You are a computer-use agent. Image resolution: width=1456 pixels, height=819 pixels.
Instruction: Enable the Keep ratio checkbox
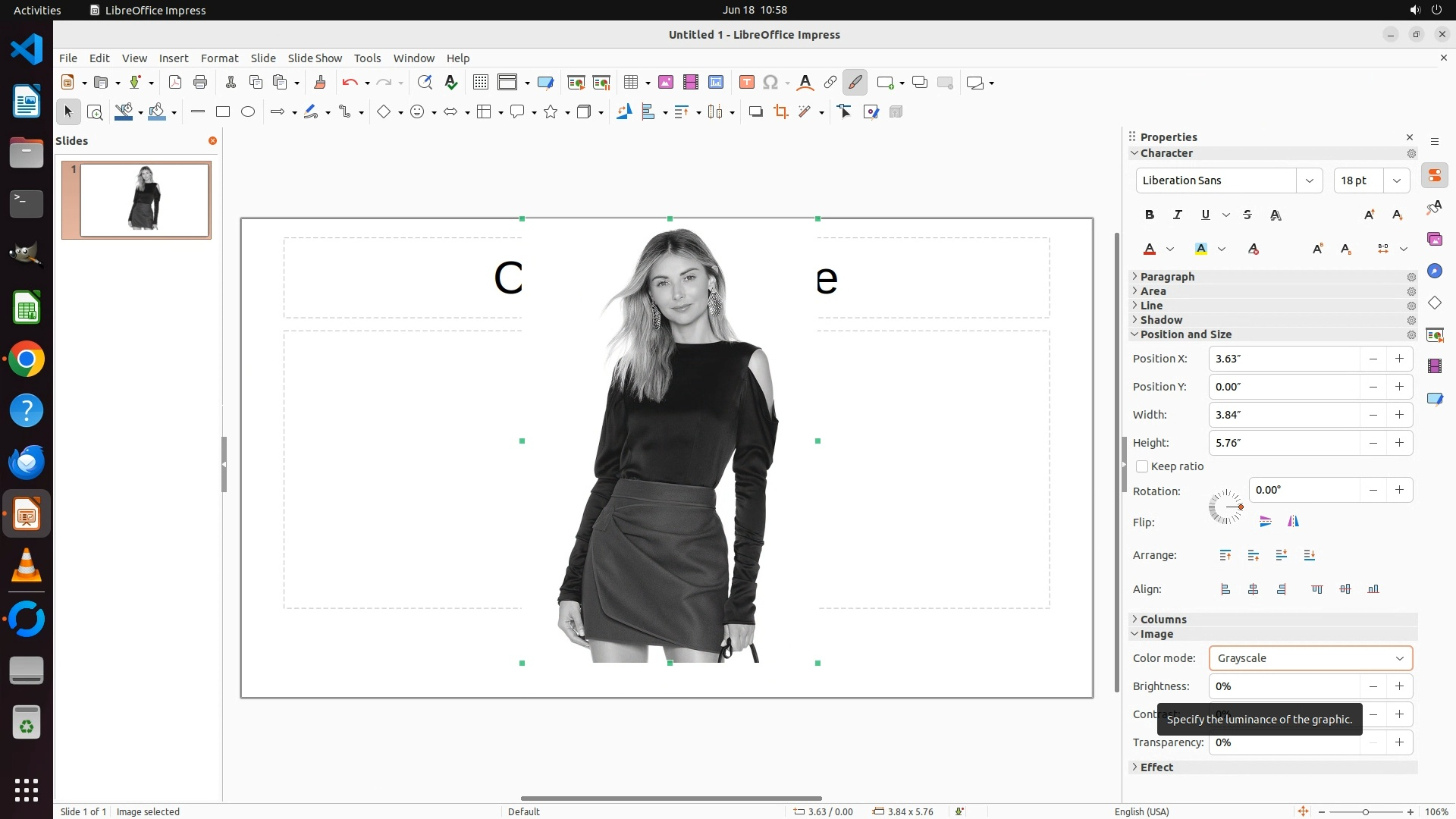click(1142, 466)
